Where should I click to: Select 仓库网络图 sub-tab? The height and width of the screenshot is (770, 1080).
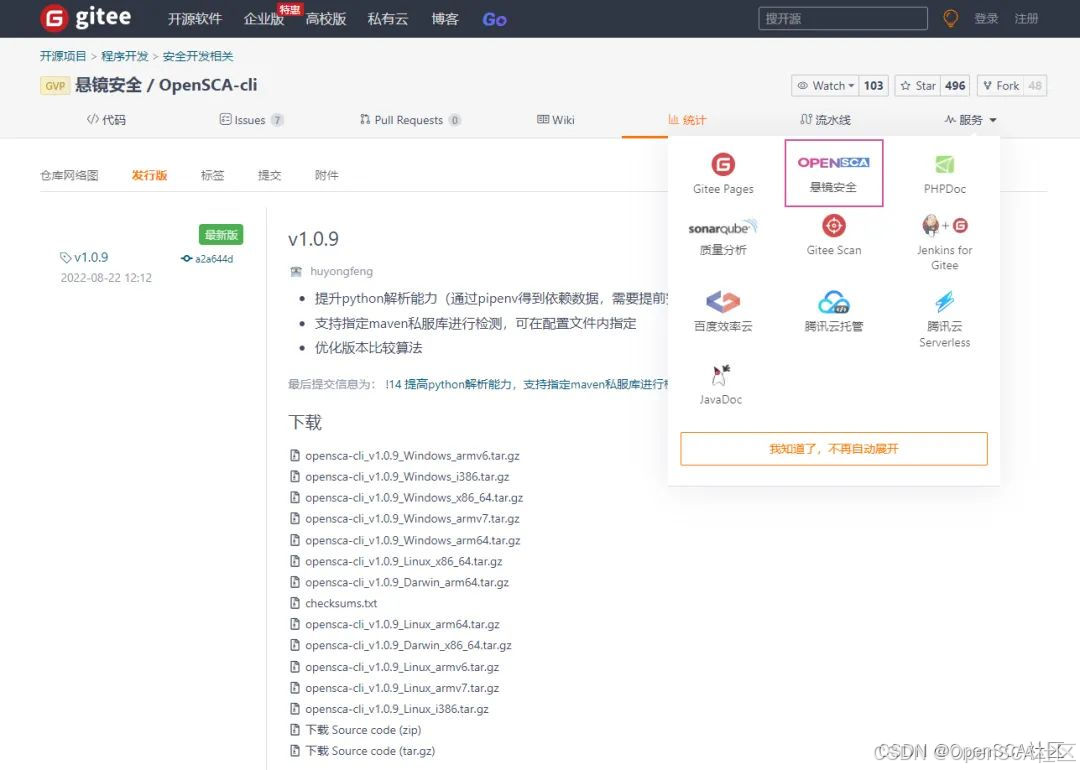coord(69,175)
